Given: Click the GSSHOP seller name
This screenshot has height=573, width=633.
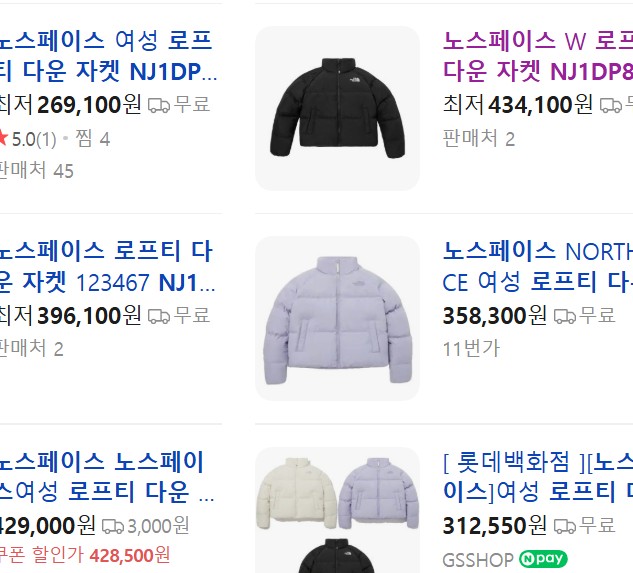Looking at the screenshot, I should tap(478, 560).
